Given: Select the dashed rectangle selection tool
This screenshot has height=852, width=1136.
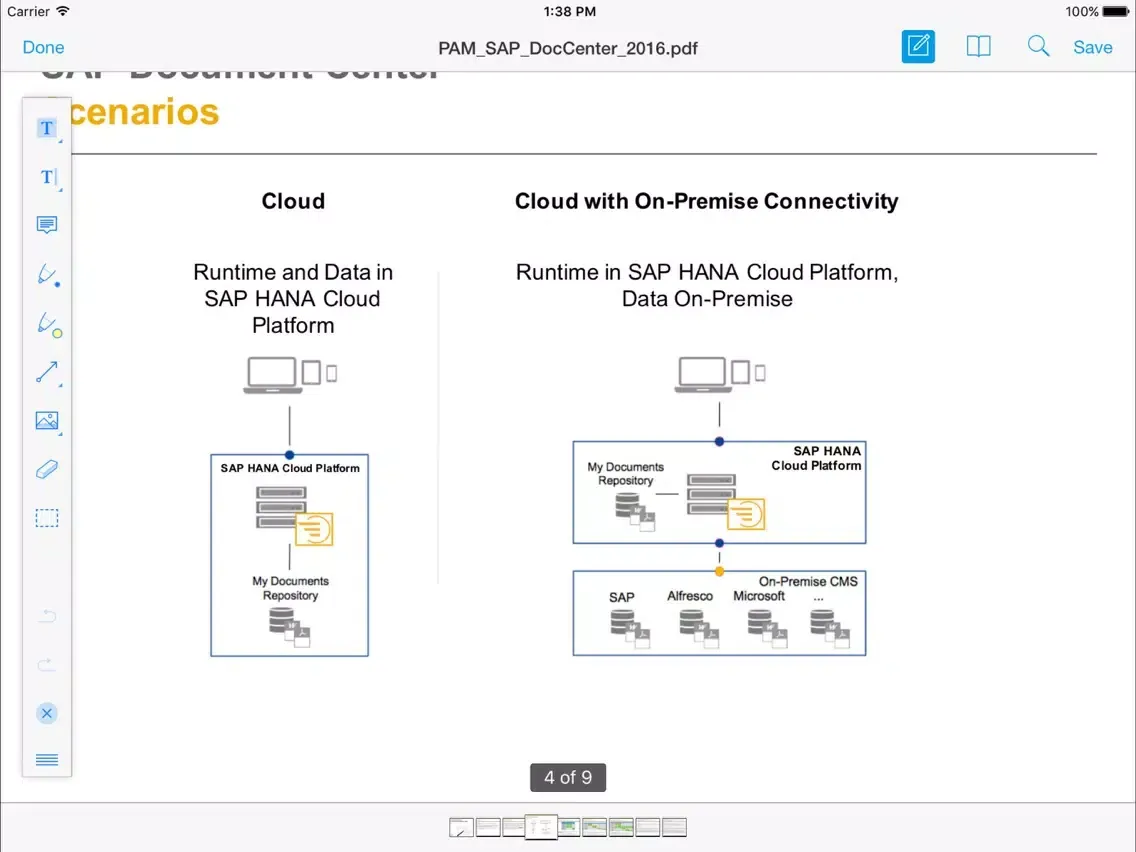Looking at the screenshot, I should (47, 518).
